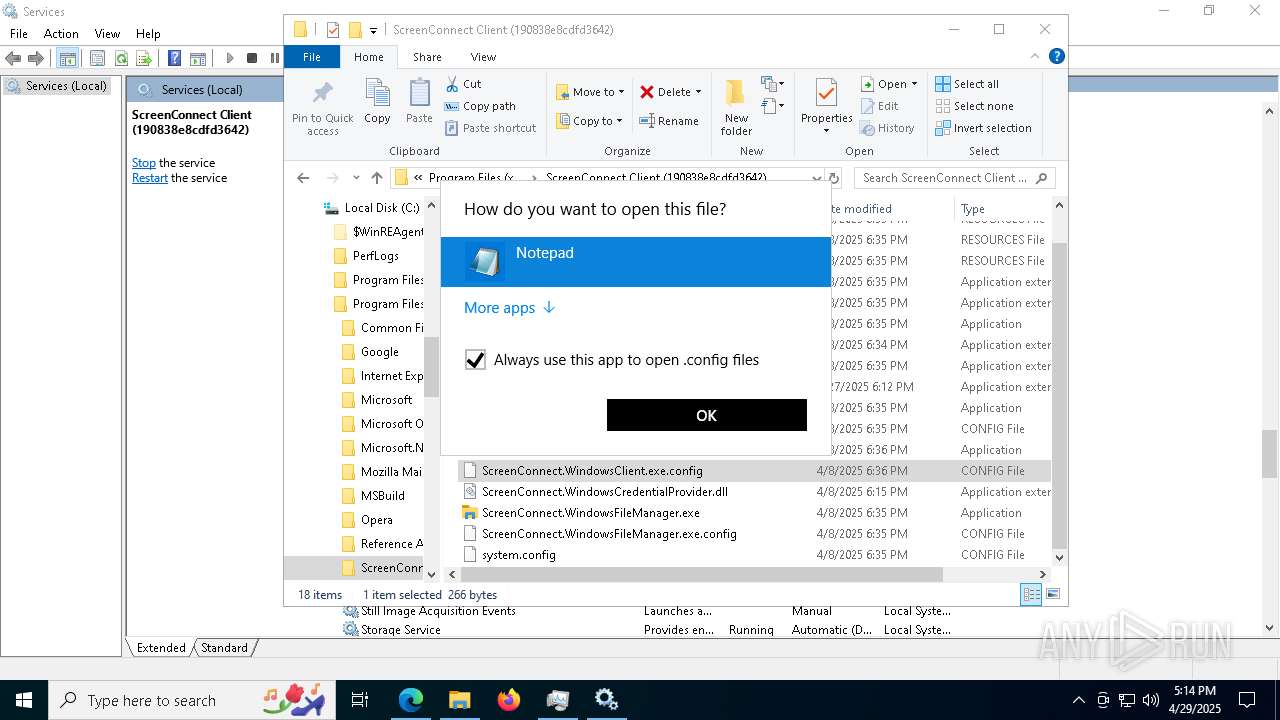Click History in the Open group
Screen dimensions: 1280x720
coord(888,128)
